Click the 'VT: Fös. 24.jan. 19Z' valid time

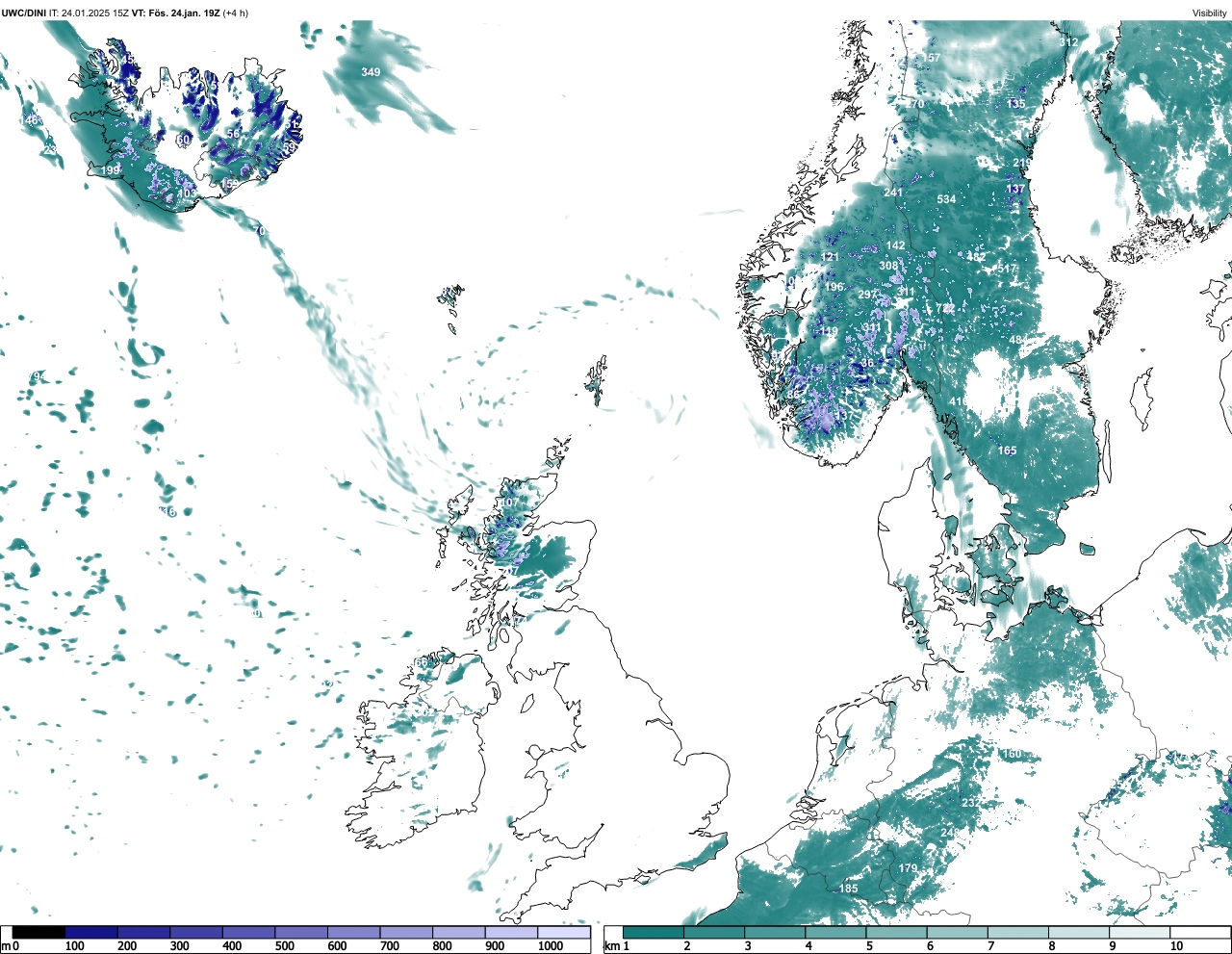(x=176, y=13)
